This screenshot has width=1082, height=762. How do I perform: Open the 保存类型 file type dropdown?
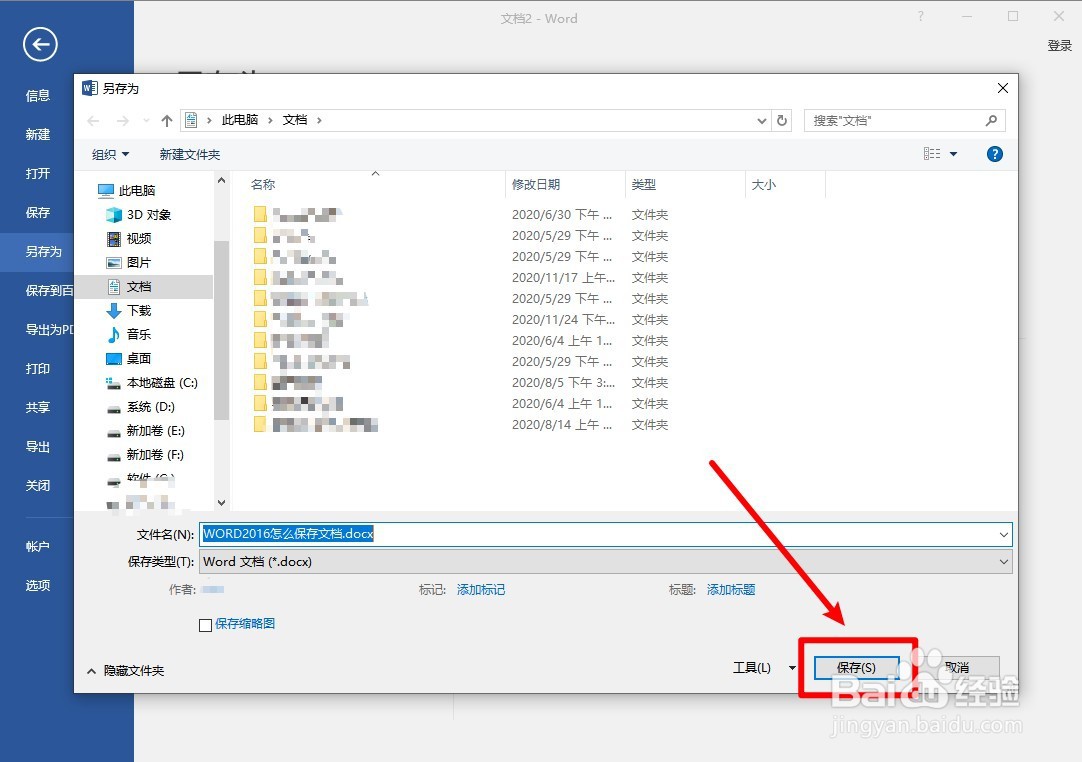[x=1003, y=561]
